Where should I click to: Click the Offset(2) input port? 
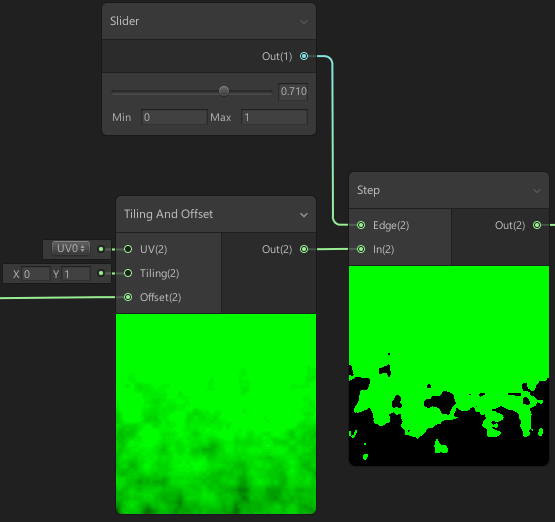[128, 297]
